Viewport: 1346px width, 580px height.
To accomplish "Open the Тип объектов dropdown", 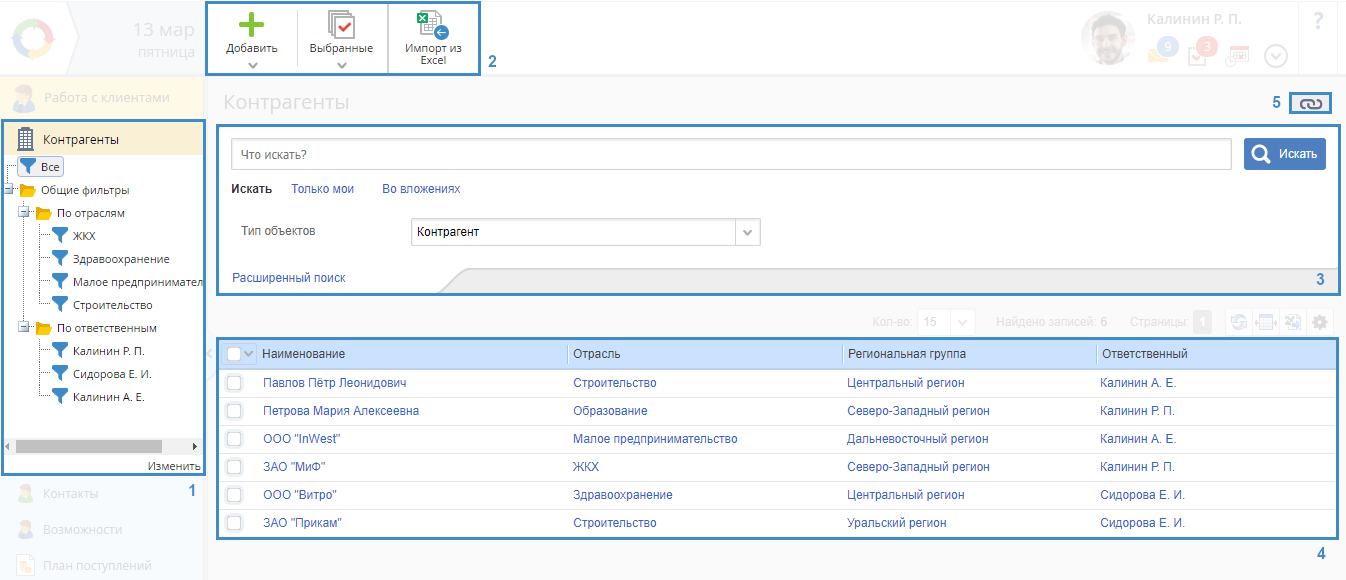I will tap(748, 232).
